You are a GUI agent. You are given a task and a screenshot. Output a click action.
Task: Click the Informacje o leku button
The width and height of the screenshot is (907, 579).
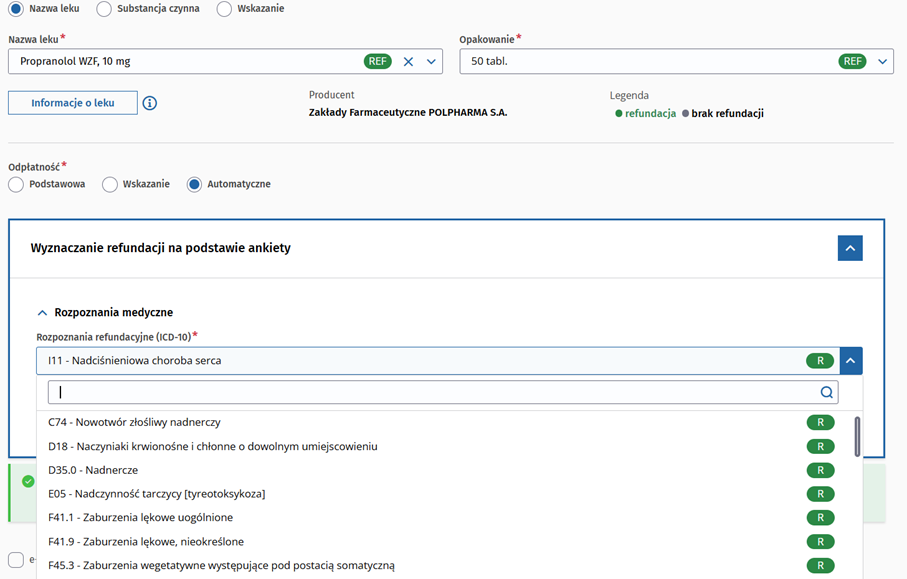tap(73, 103)
